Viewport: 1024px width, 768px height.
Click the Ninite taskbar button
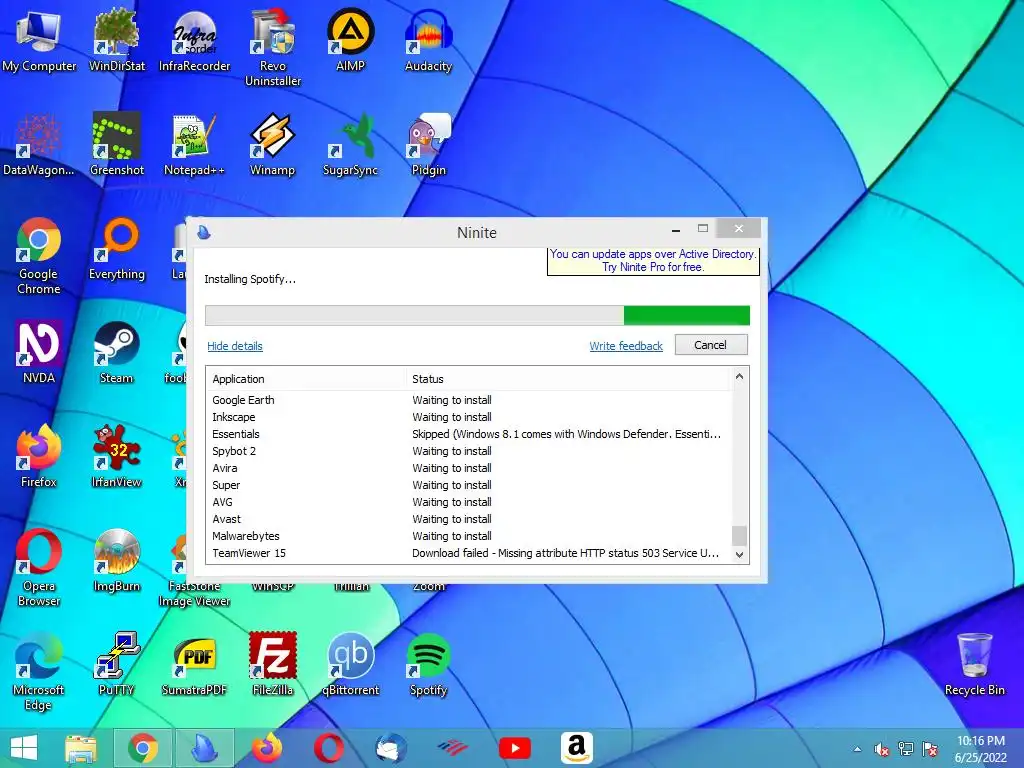click(x=204, y=748)
